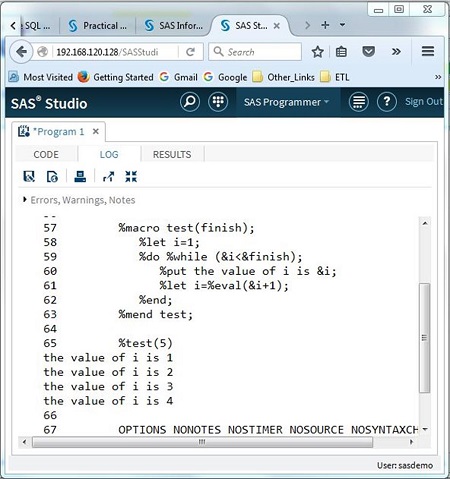Open the Pocket shield icon in browser toolbar
Screen dimensions: 450x479
368,52
